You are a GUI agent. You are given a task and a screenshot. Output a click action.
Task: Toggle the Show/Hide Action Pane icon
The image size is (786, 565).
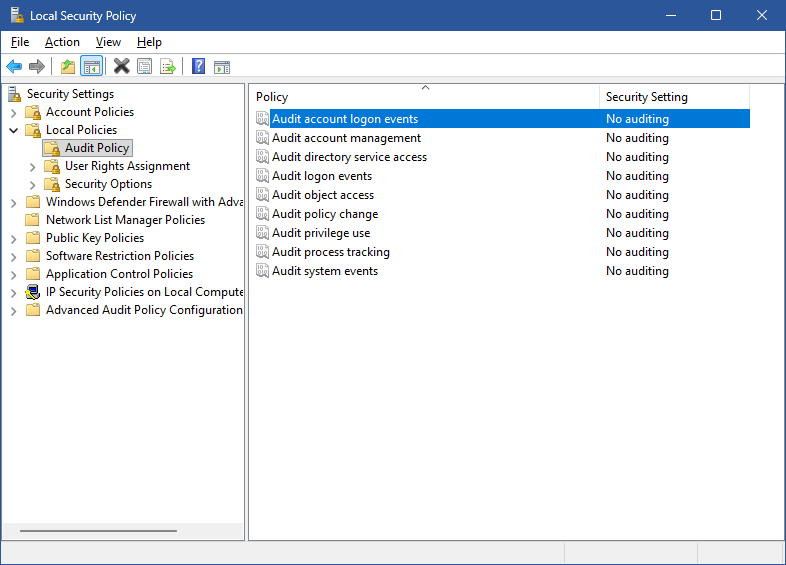tap(222, 67)
